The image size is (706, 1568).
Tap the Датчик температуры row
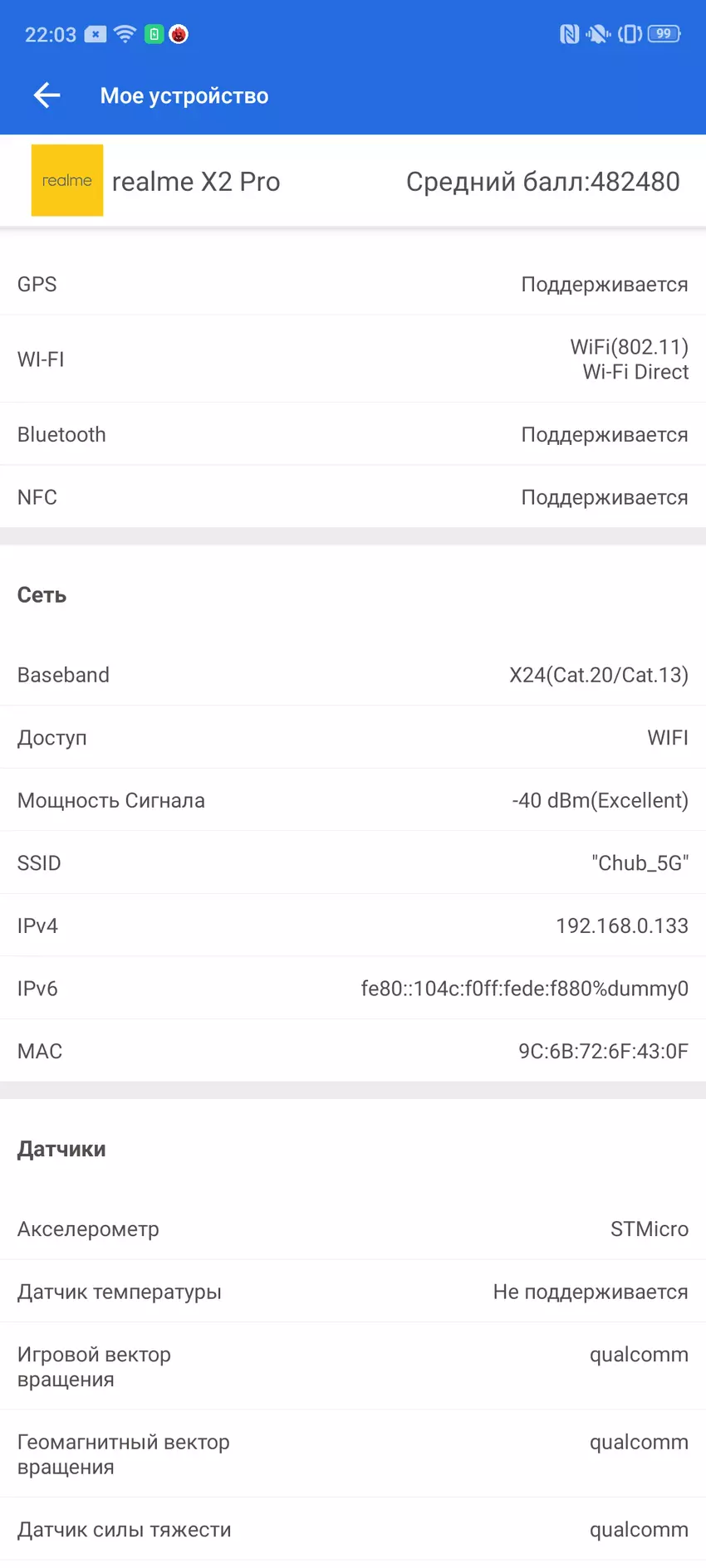coord(353,1292)
